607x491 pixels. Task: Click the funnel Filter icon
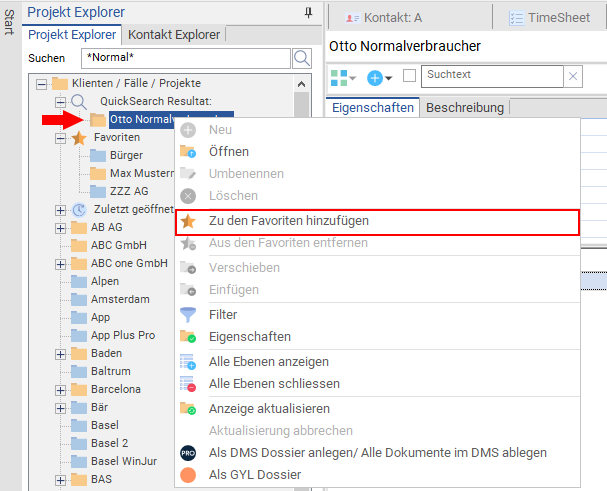point(188,315)
